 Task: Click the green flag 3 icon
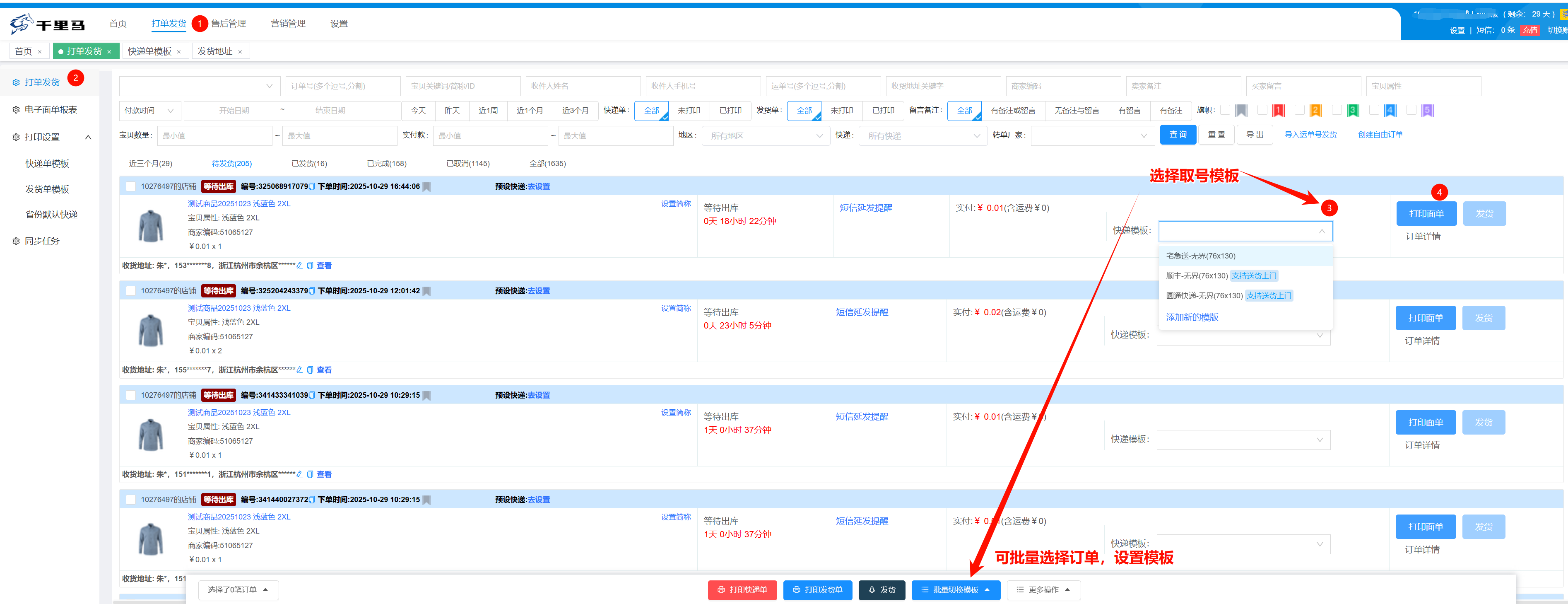(1353, 110)
